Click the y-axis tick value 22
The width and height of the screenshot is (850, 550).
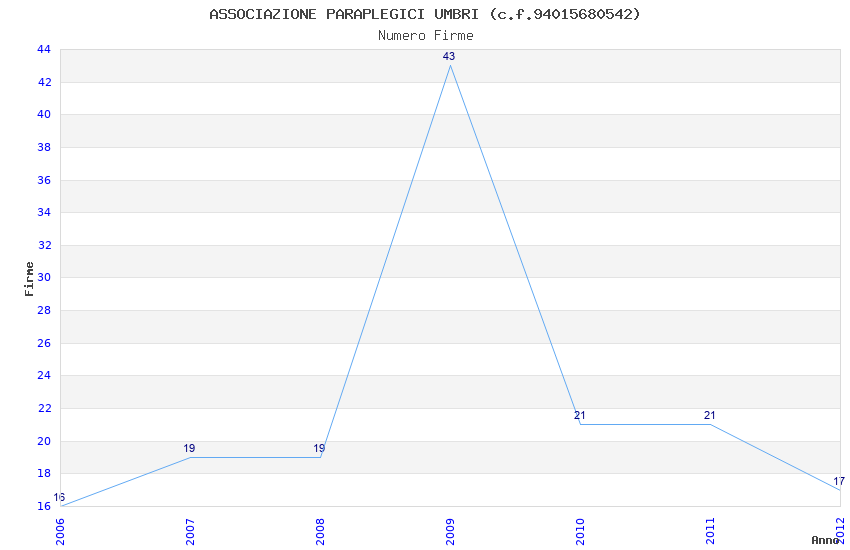(x=44, y=408)
